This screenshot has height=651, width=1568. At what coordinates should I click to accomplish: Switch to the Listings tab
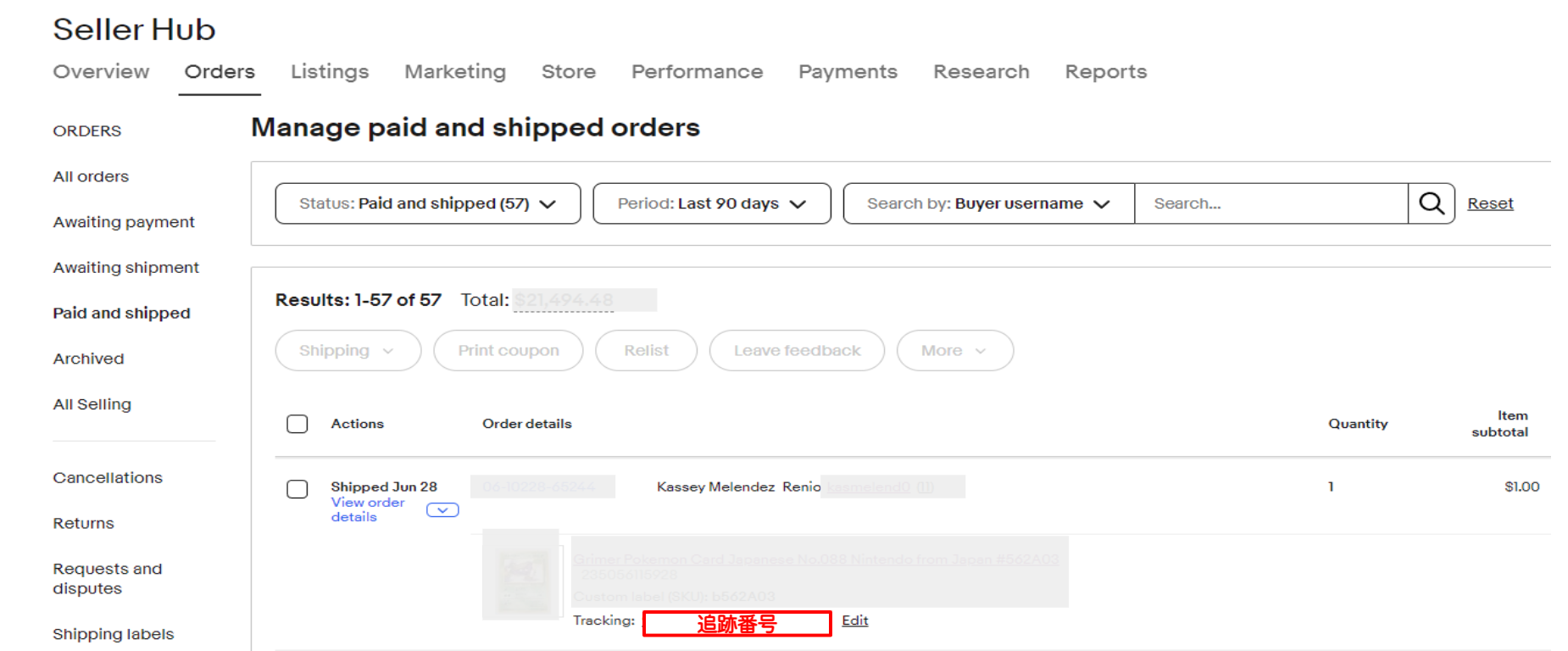[330, 72]
